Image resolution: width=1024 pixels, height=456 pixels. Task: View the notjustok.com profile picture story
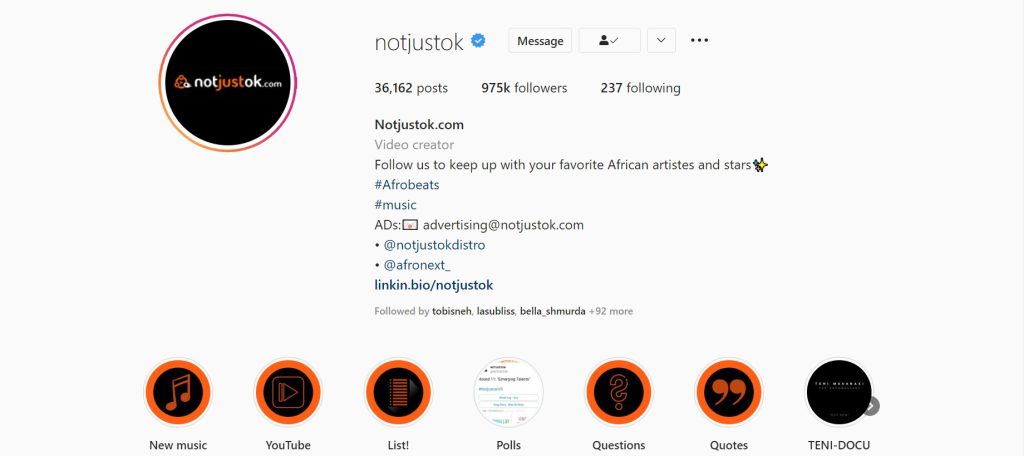228,83
